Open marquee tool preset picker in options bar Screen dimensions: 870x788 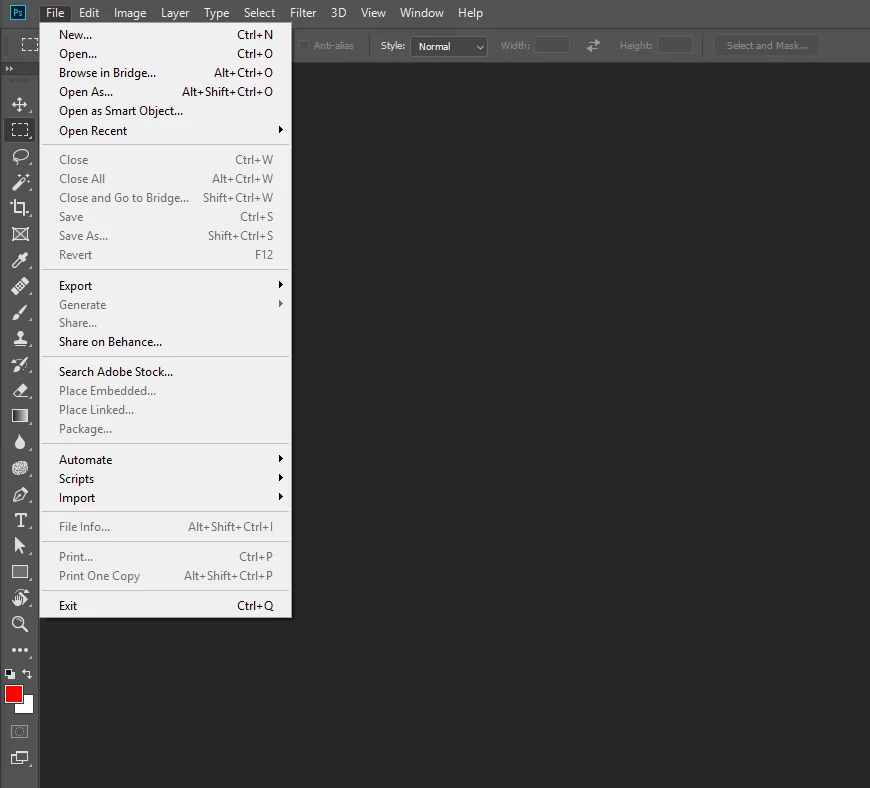coord(29,45)
